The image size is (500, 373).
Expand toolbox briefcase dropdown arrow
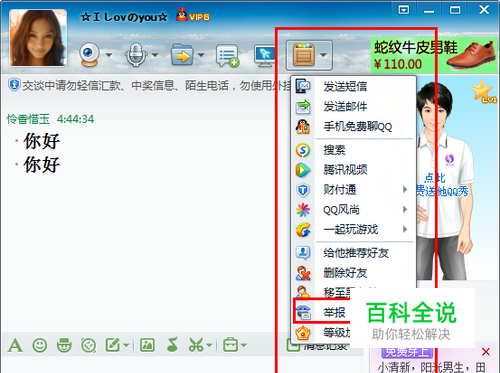[x=243, y=345]
